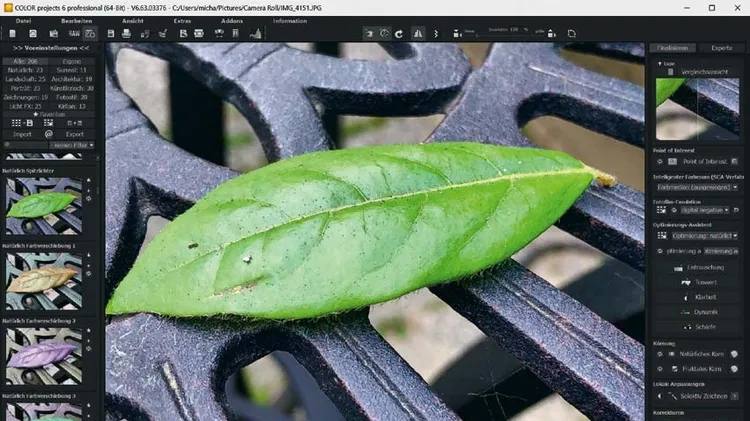Click the Import presets button
Screen dimensions: 750x421
point(22,134)
